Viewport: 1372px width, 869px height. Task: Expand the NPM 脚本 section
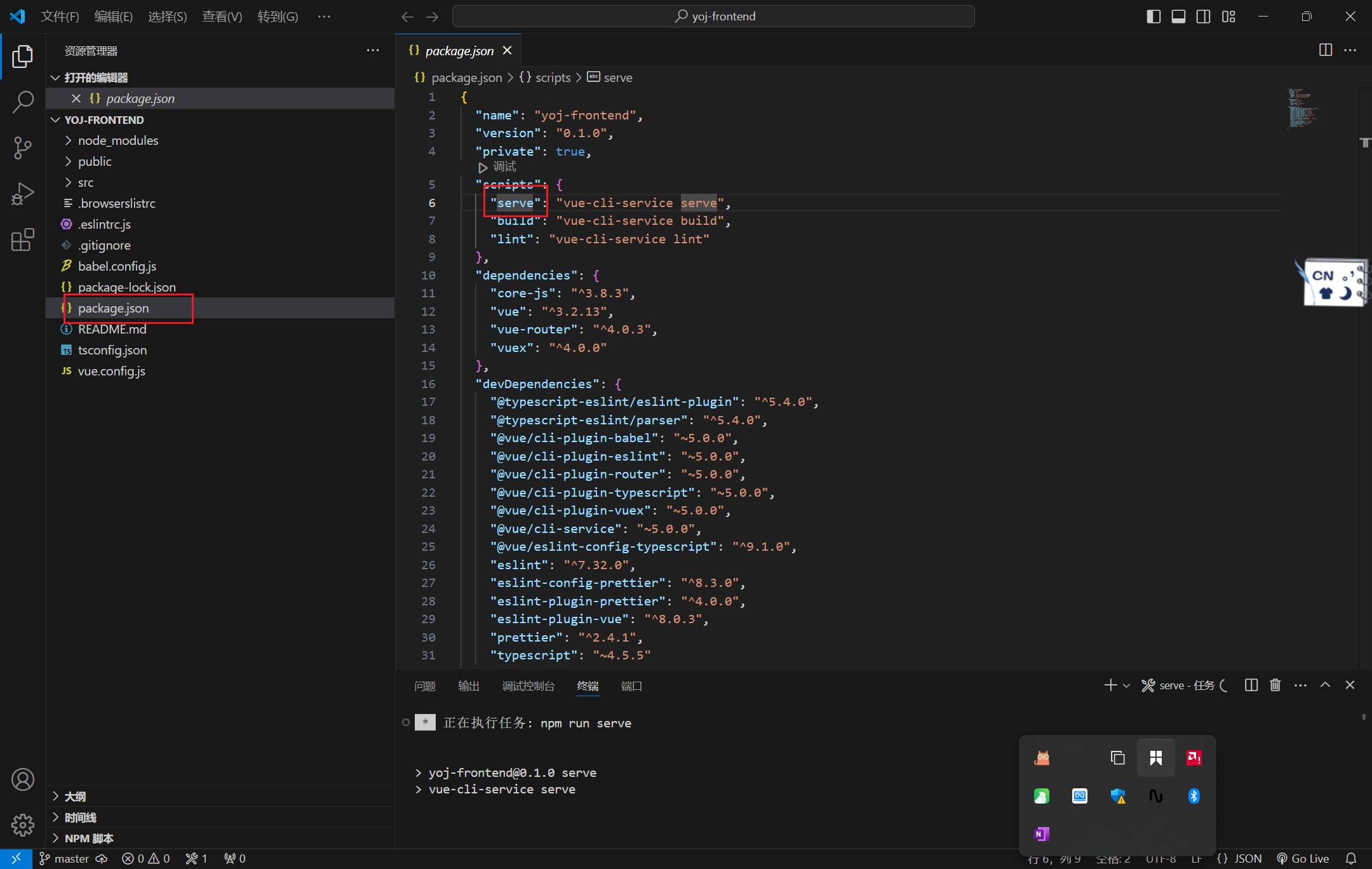click(55, 839)
